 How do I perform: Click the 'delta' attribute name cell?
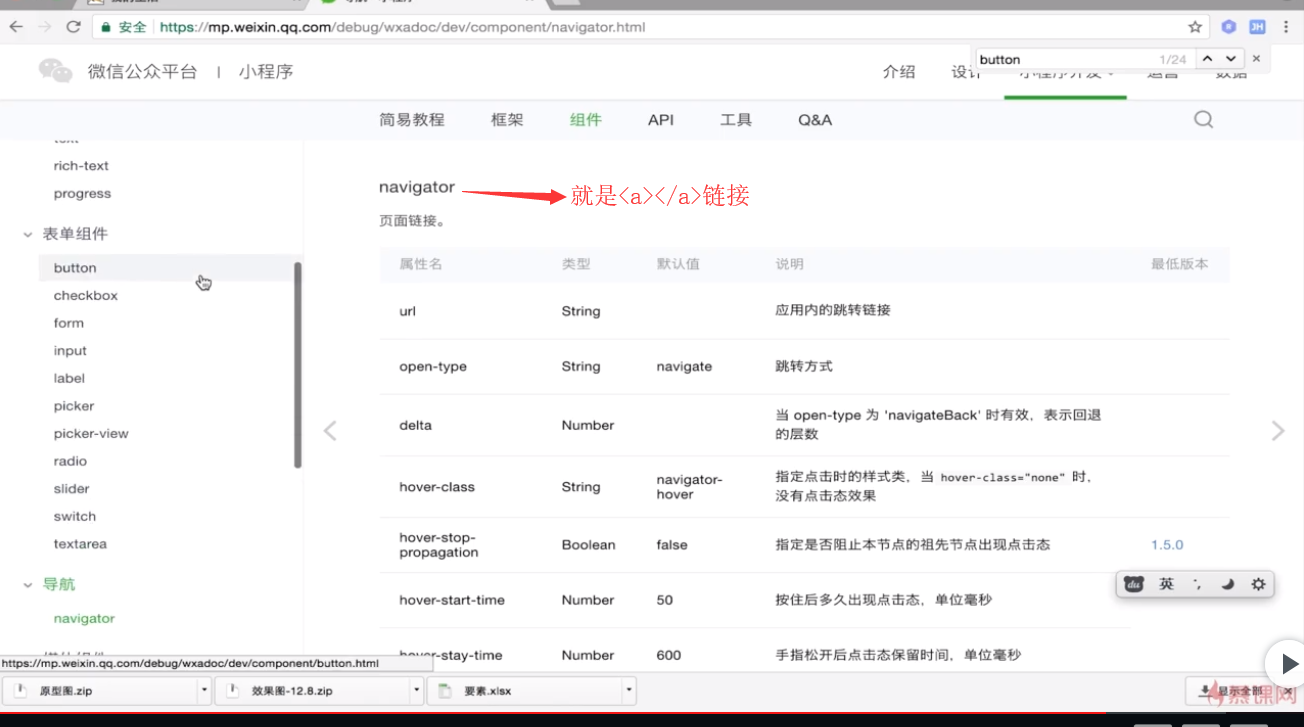[415, 425]
